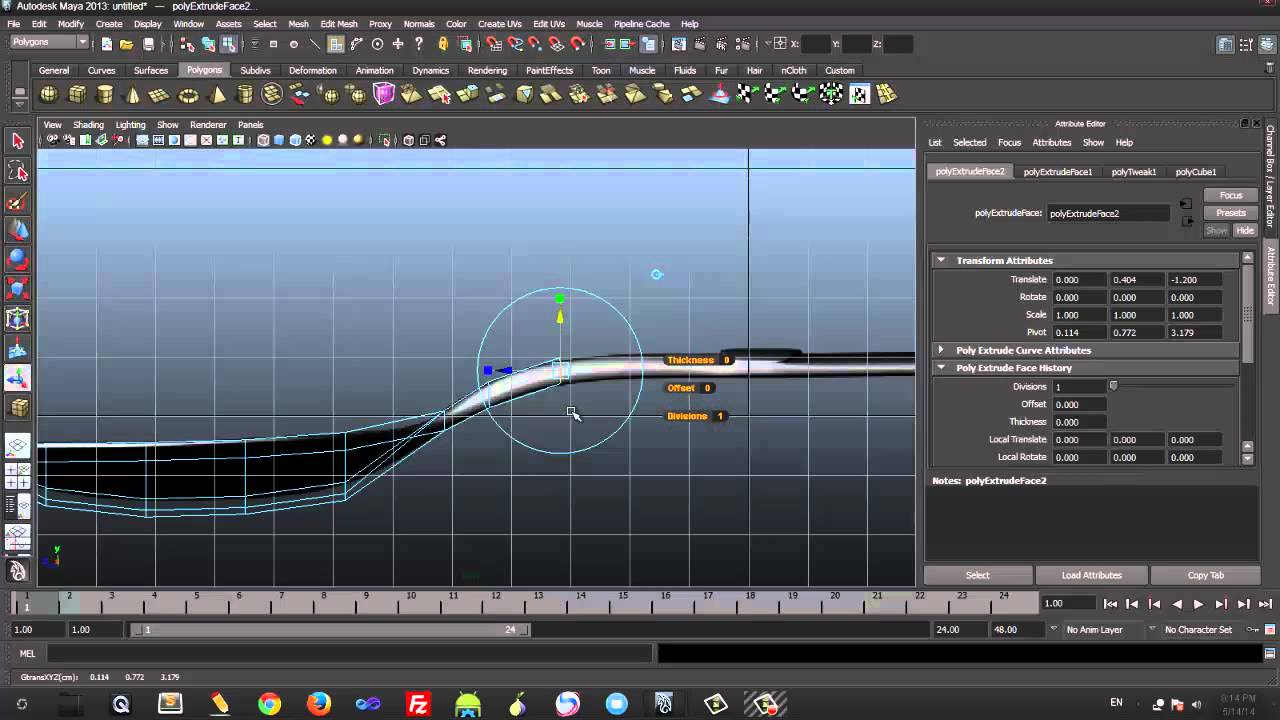The image size is (1280, 720).
Task: Toggle the Attribute Editor display icon
Action: pyautogui.click(x=1226, y=44)
